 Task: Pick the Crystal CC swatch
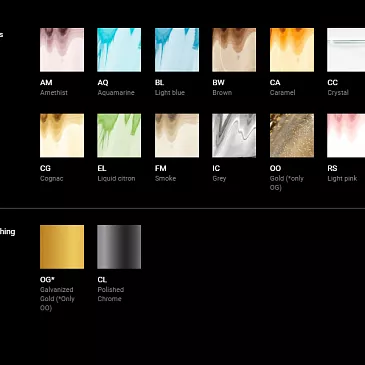(346, 50)
